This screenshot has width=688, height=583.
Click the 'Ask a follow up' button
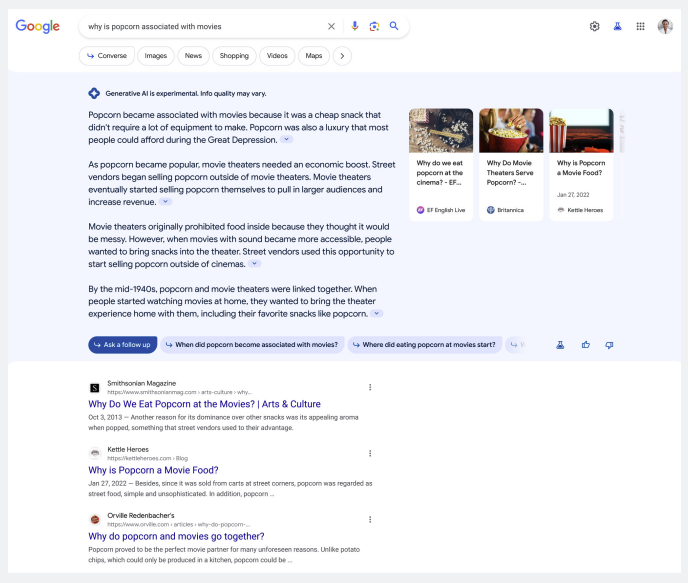122,345
